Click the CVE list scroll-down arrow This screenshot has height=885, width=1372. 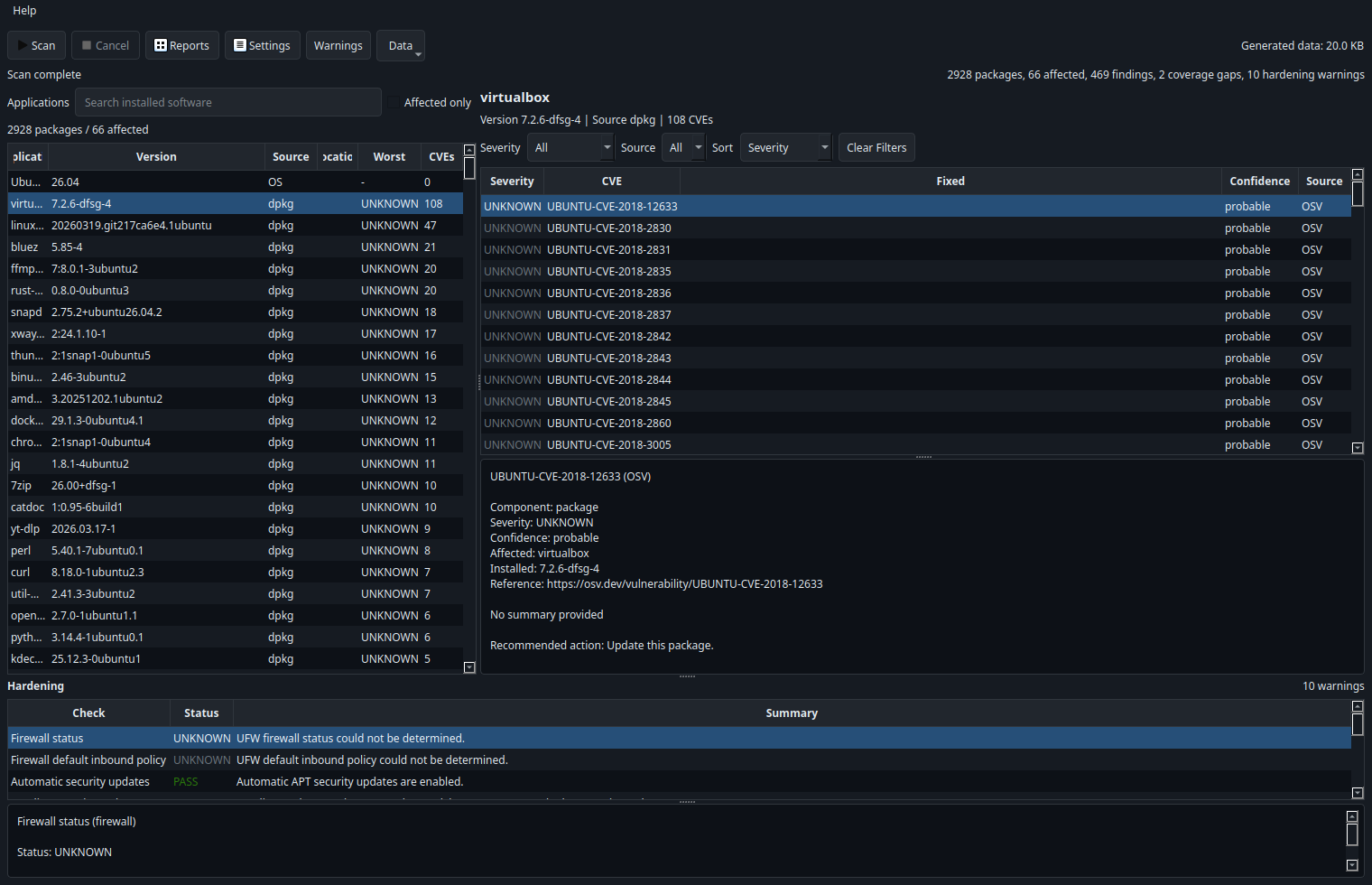[x=1358, y=447]
